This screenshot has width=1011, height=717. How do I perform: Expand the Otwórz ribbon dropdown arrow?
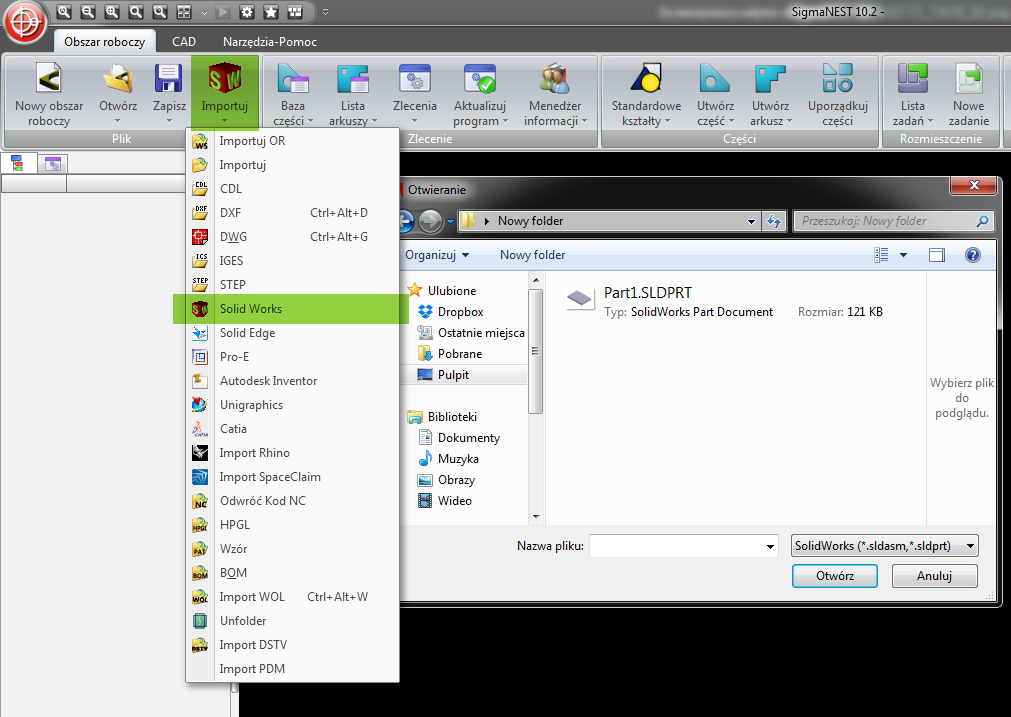click(x=118, y=121)
